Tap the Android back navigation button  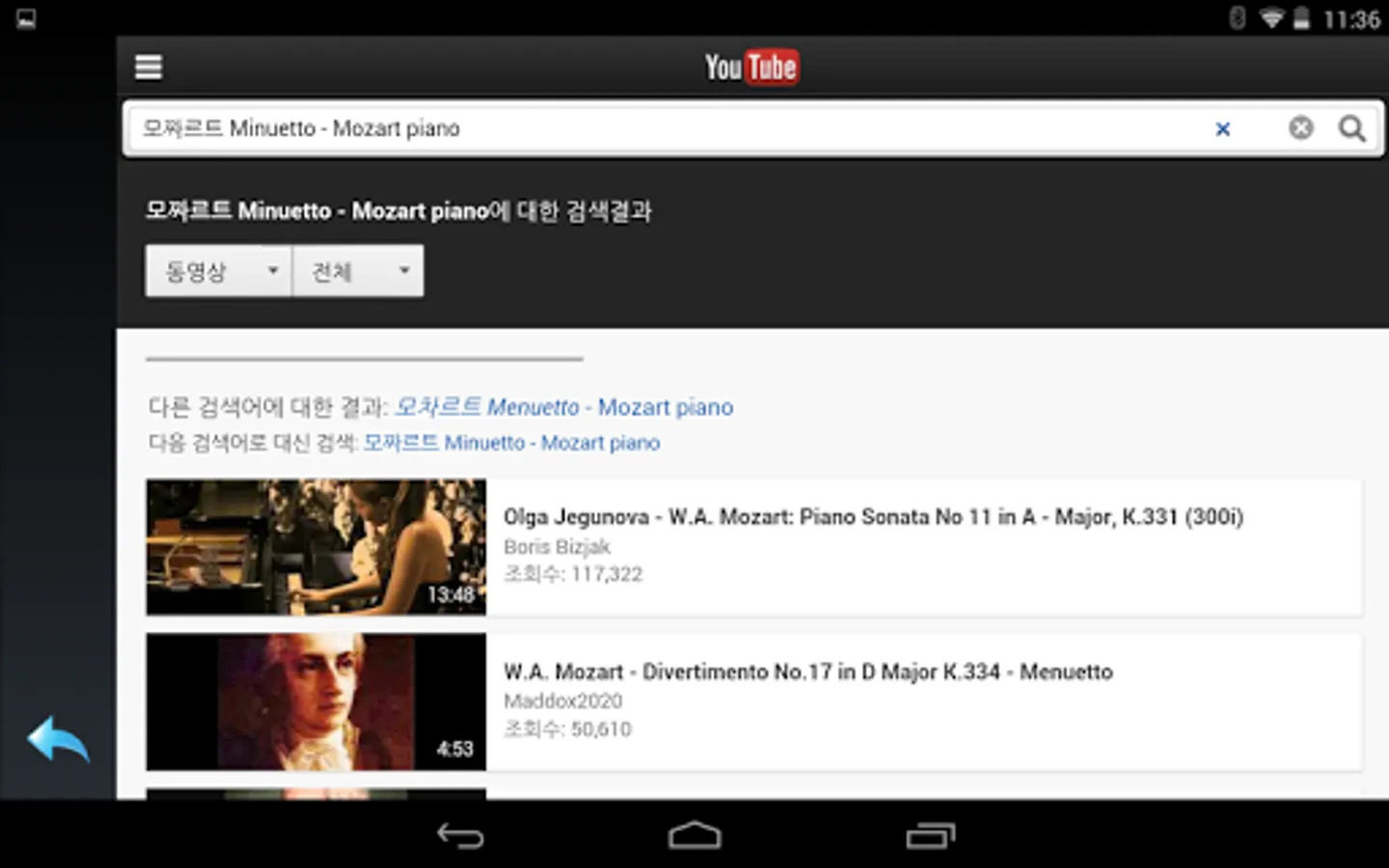click(460, 835)
